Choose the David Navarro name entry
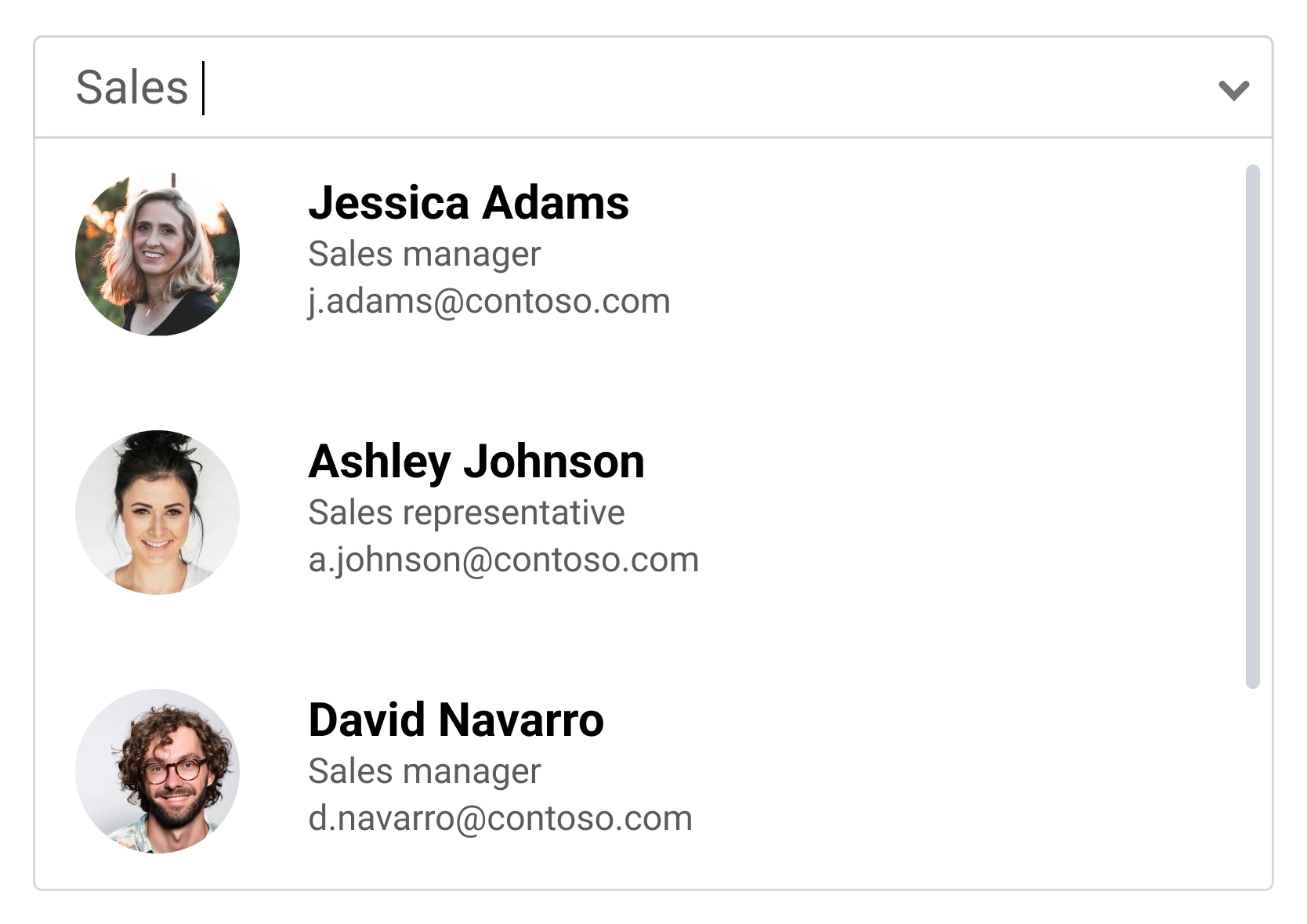This screenshot has width=1307, height=924. (456, 720)
